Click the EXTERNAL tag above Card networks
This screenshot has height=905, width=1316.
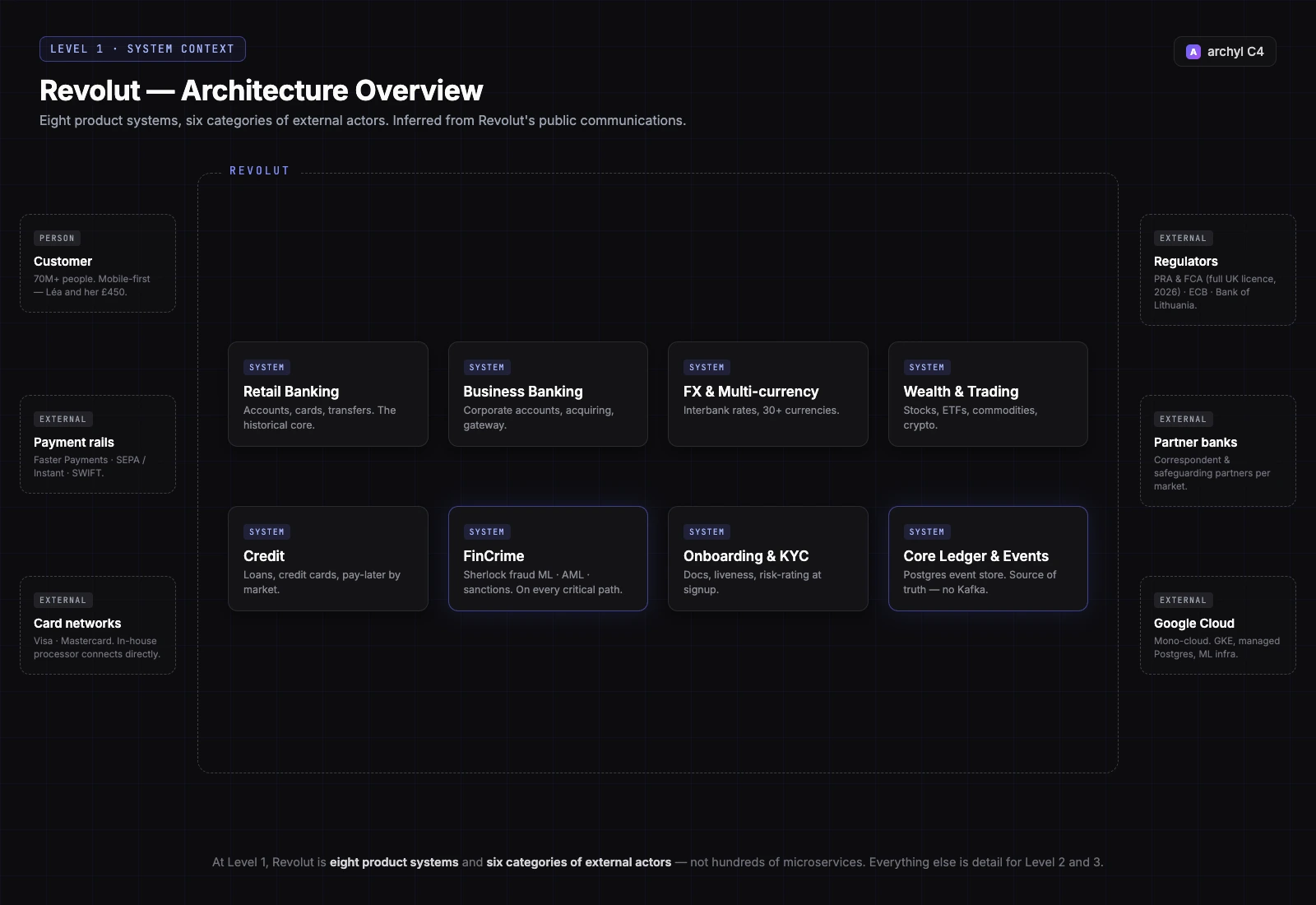[63, 601]
